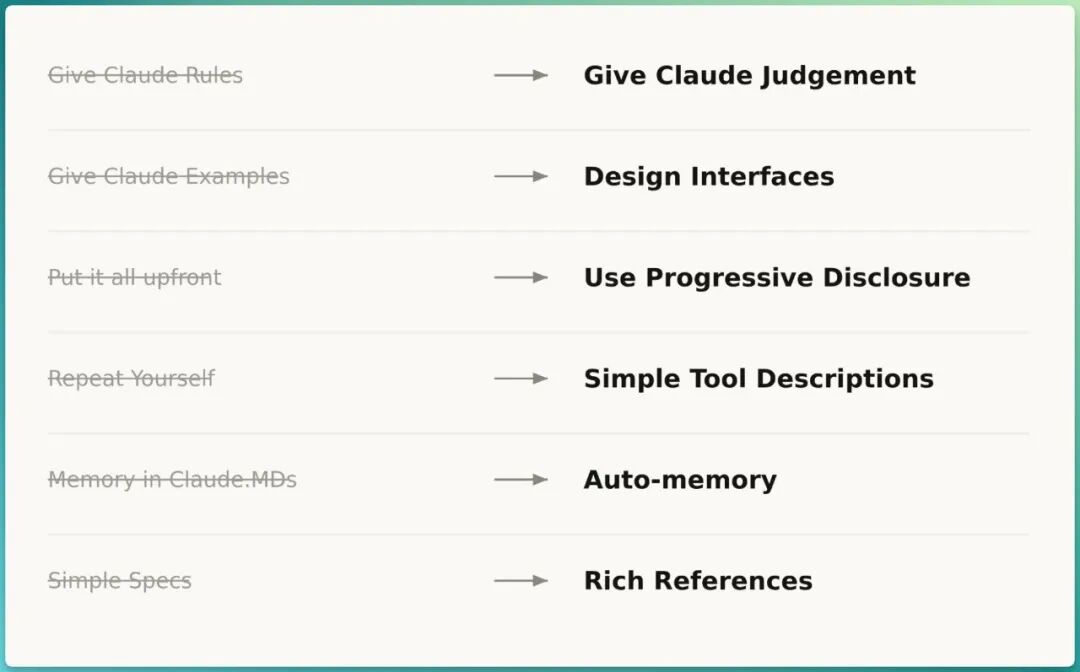This screenshot has height=672, width=1080.
Task: Click the Auto-memory heading
Action: point(680,480)
